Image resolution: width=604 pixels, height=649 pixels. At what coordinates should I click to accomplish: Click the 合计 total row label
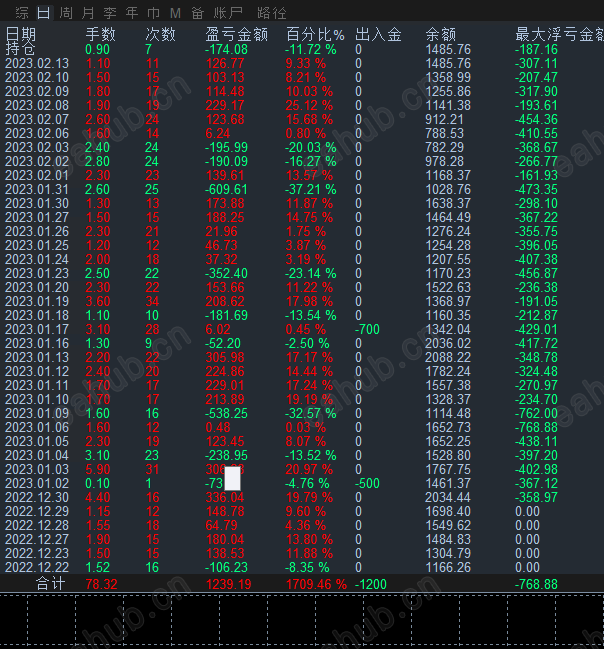click(51, 584)
